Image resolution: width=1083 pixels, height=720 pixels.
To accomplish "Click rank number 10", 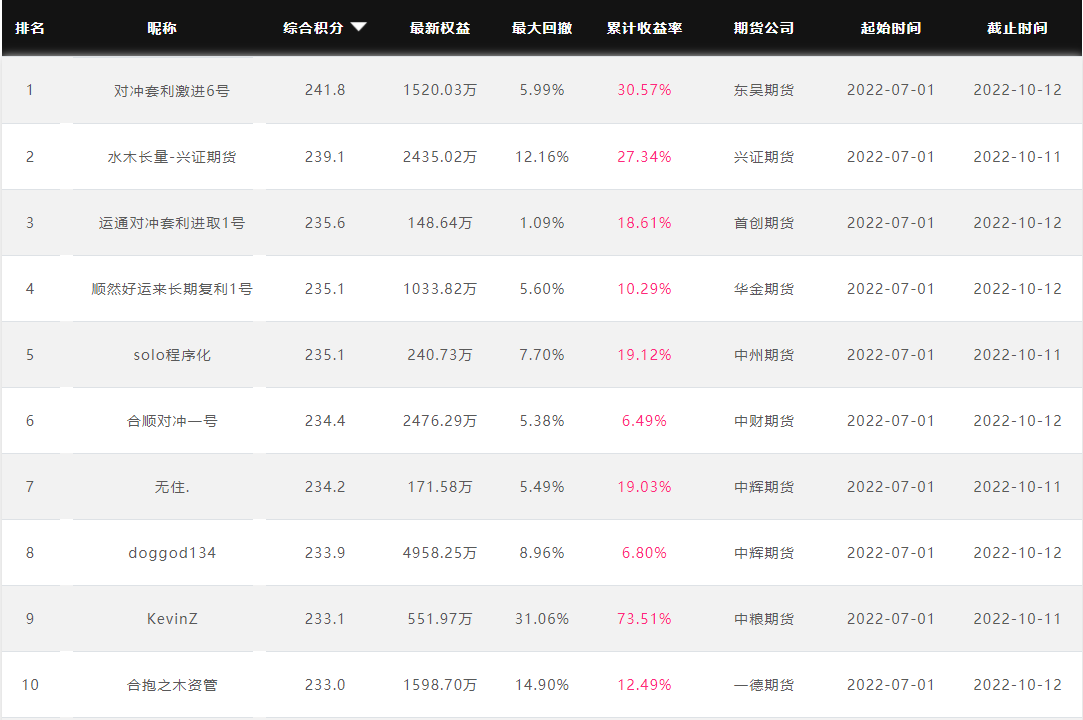I will (x=30, y=685).
